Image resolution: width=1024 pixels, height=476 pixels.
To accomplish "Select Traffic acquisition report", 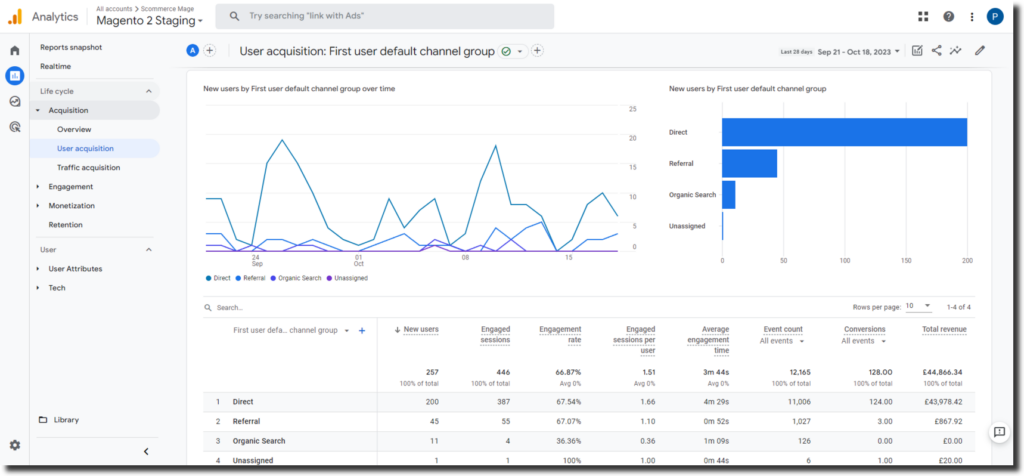I will tap(88, 167).
